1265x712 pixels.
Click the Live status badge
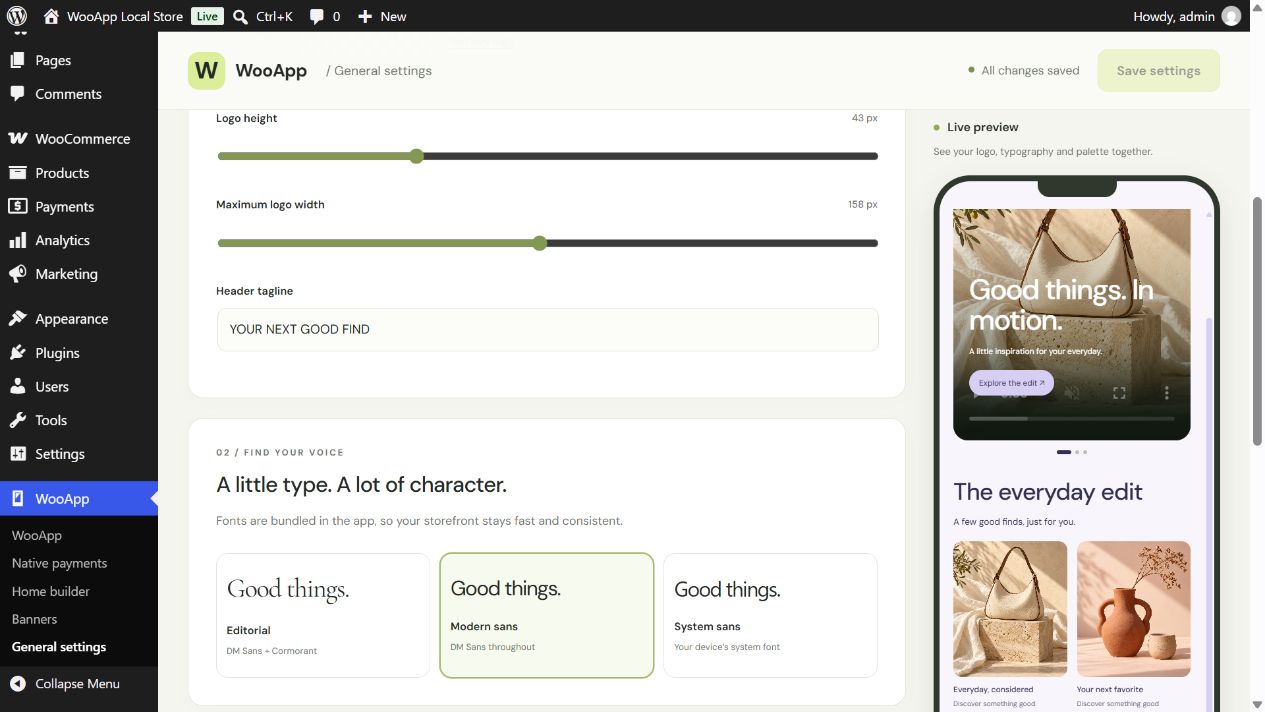207,16
